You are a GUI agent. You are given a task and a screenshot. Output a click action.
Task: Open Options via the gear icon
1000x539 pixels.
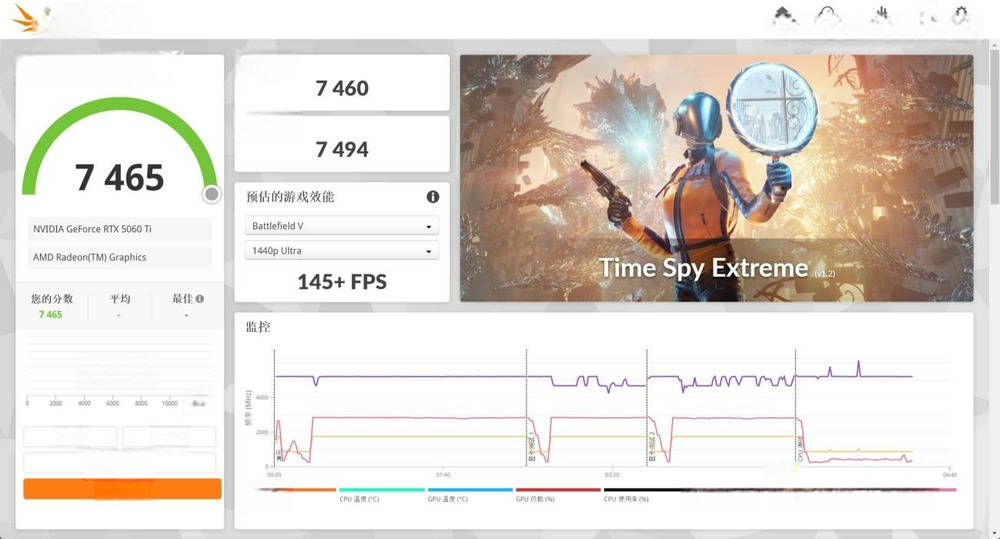point(960,15)
